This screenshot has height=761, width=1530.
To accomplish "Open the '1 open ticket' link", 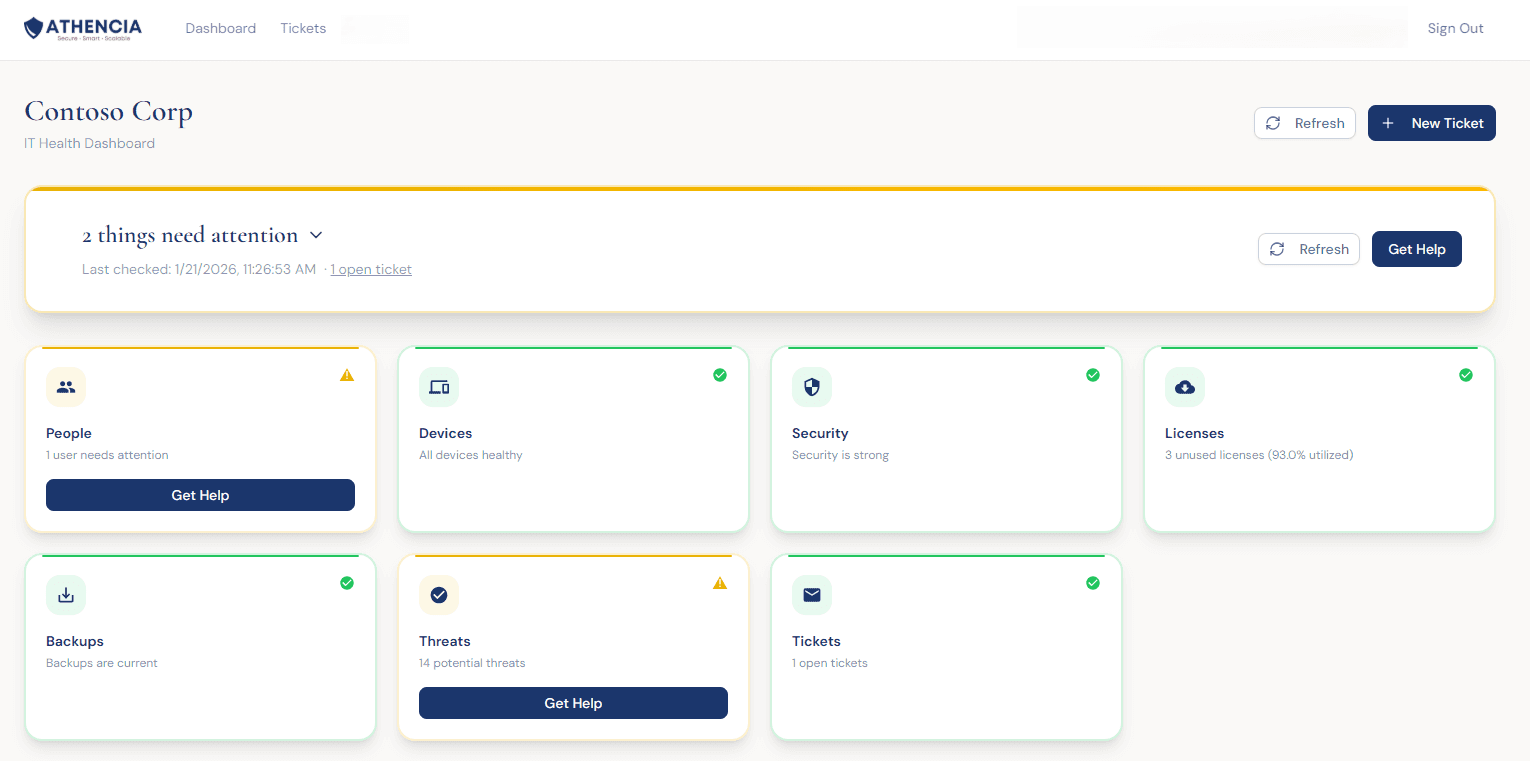I will (x=371, y=269).
